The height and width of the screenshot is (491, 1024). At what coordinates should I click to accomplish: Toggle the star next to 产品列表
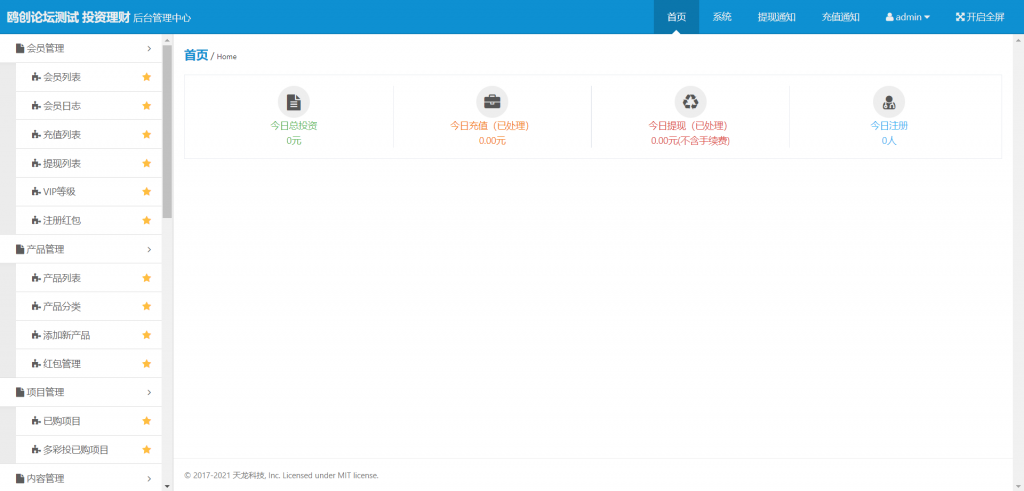[147, 277]
